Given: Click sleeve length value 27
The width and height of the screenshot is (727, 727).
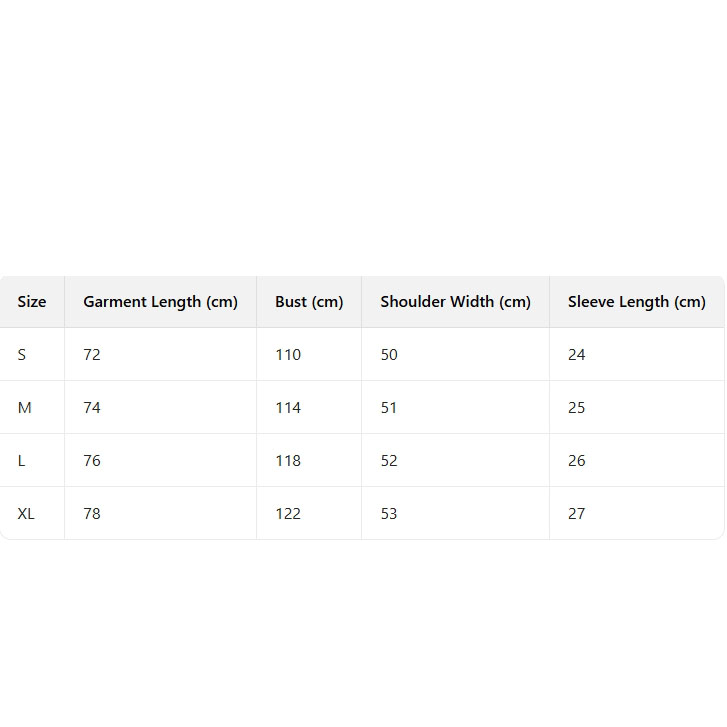Looking at the screenshot, I should coord(577,514).
